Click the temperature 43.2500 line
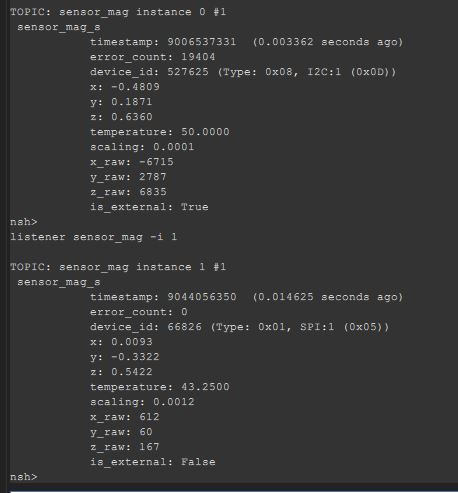 tap(160, 387)
